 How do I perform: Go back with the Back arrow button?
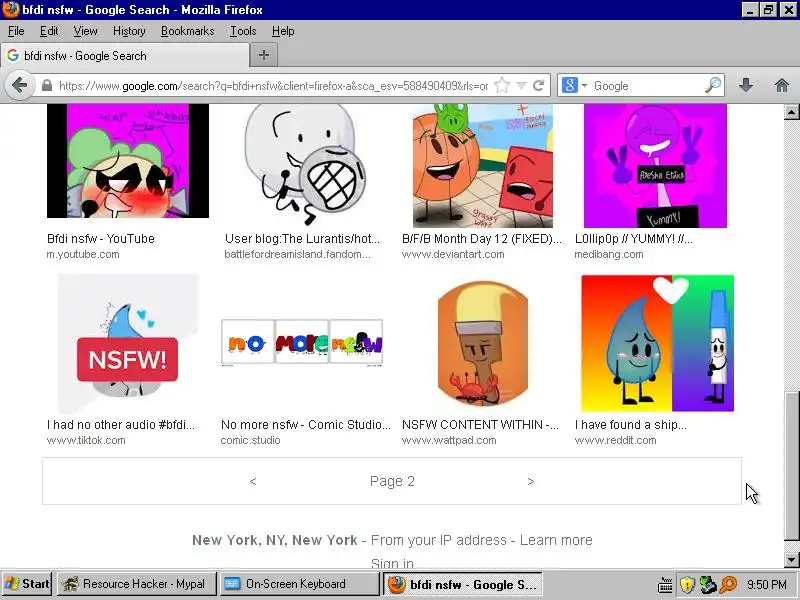19,85
